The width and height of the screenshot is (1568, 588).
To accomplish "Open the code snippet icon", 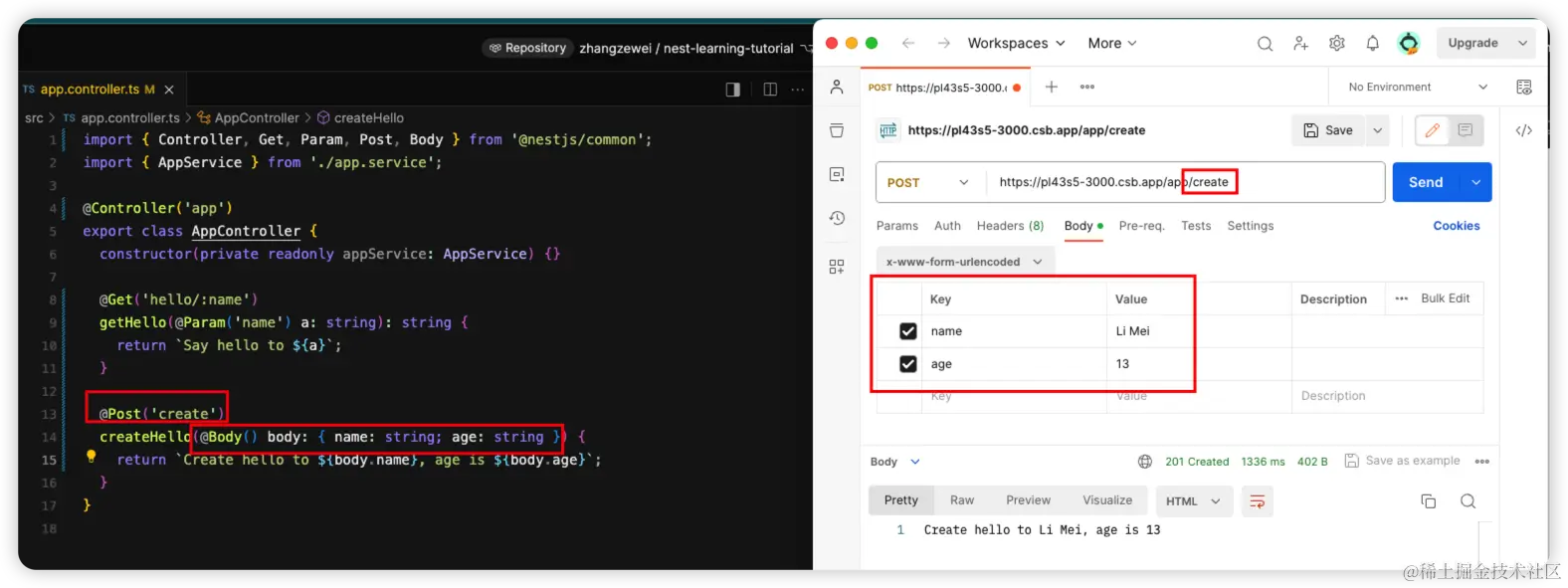I will click(1524, 130).
